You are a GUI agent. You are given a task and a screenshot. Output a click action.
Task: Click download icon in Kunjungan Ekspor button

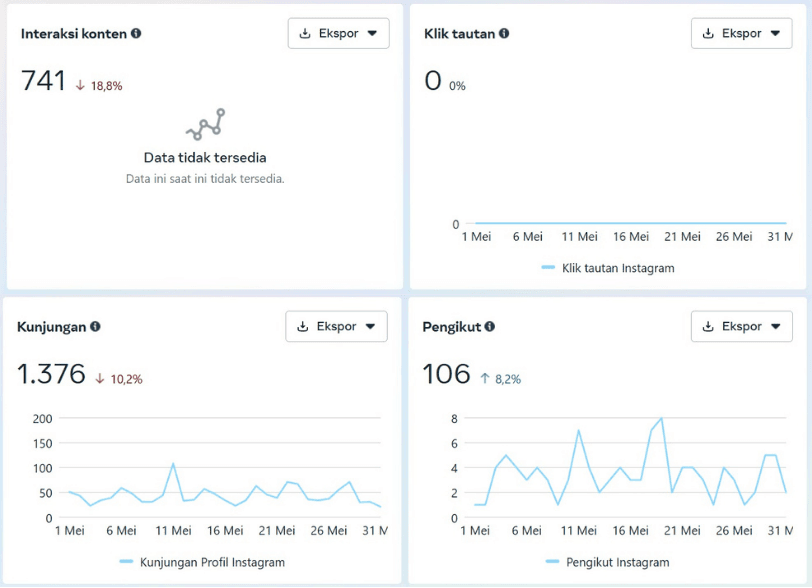pos(303,326)
